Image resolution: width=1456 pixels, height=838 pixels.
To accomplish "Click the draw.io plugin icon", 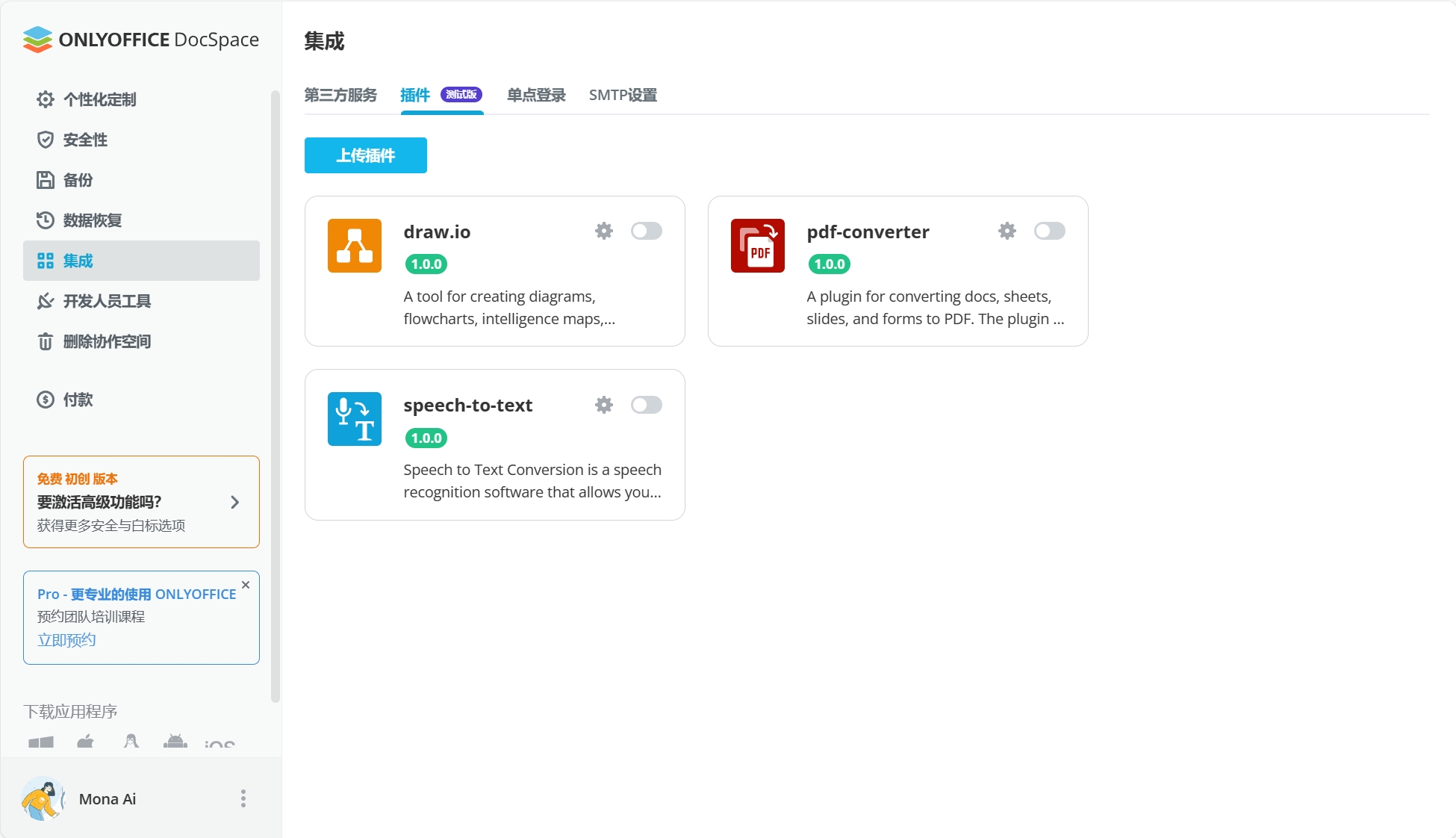I will [354, 246].
